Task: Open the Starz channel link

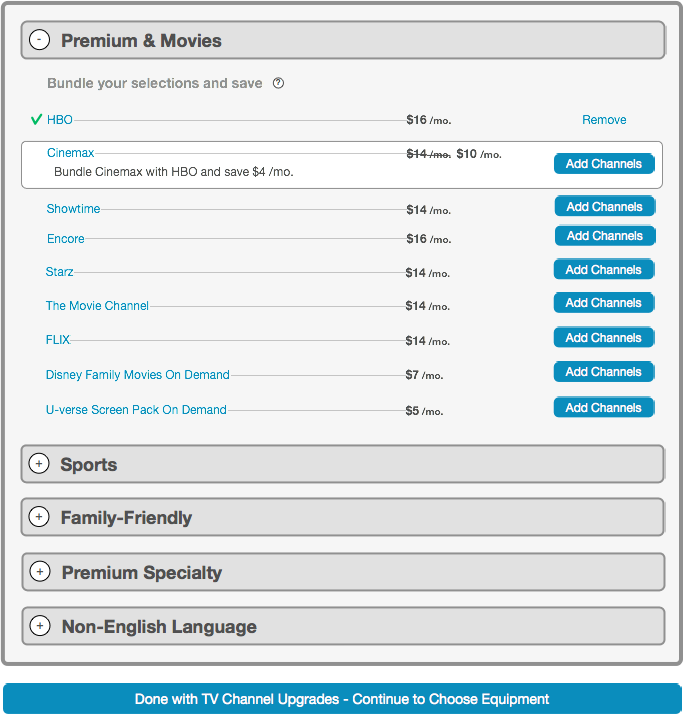Action: point(59,272)
